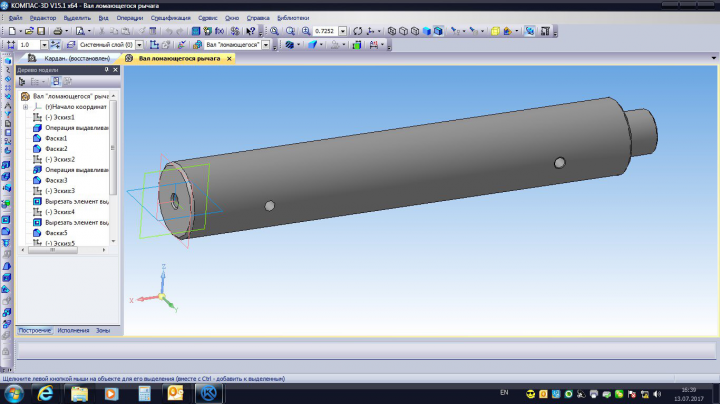Create a new document with the New icon

pyautogui.click(x=12, y=31)
